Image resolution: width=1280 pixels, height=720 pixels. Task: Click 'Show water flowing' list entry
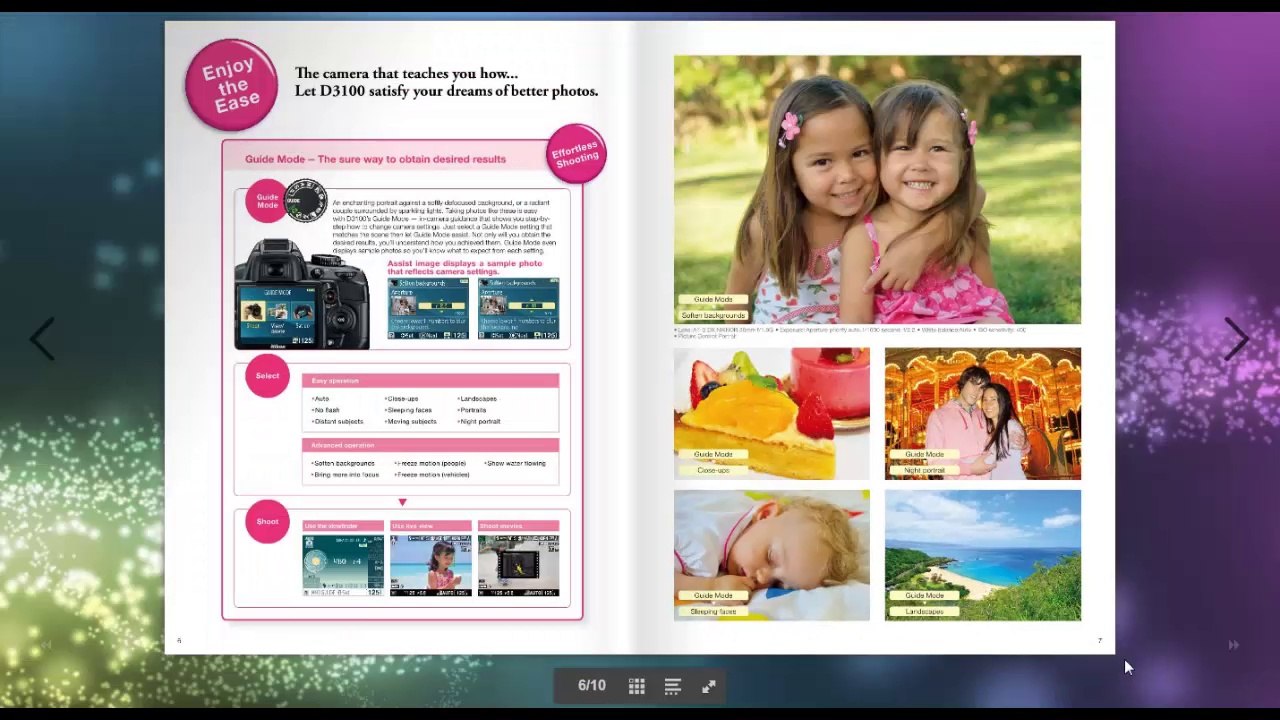pos(516,463)
